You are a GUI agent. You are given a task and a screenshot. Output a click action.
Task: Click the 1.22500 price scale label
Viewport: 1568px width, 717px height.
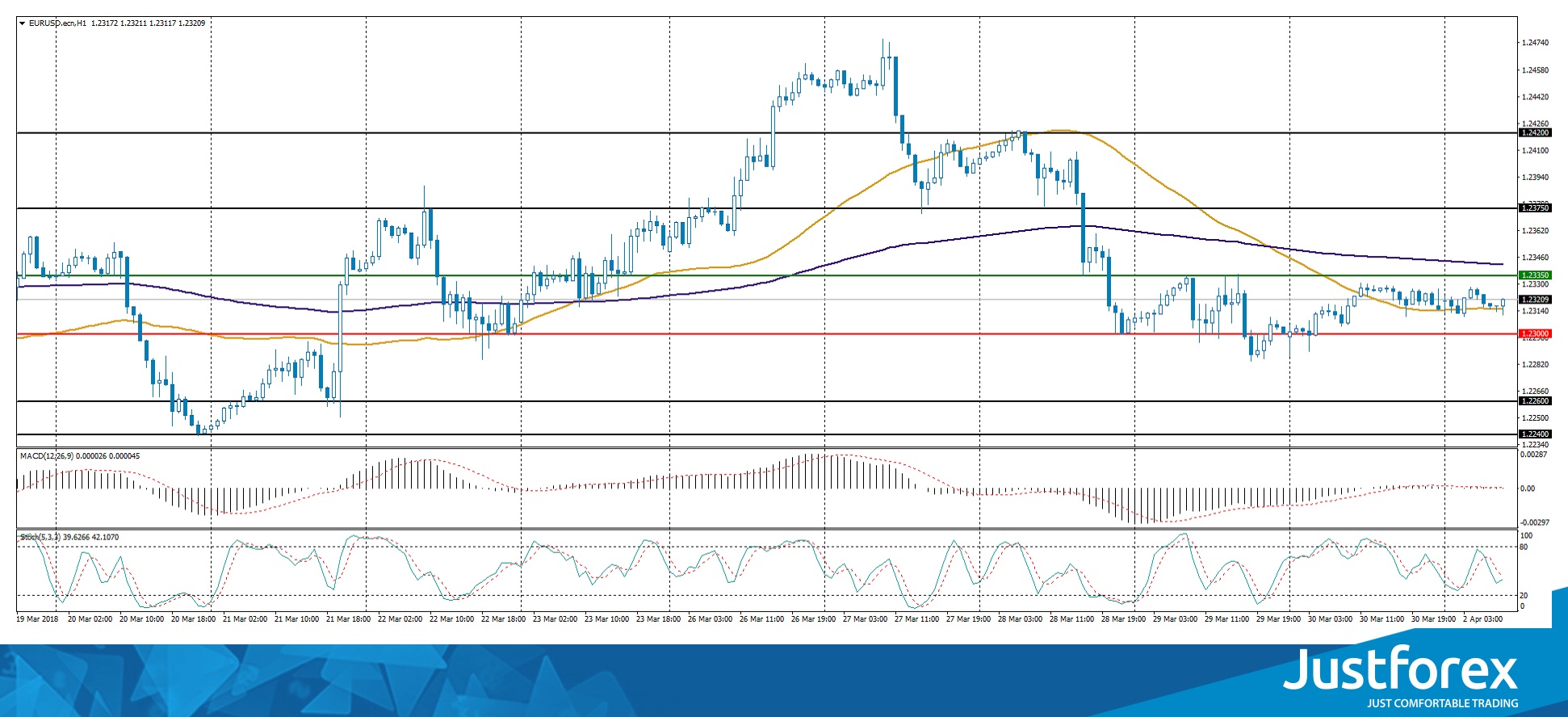tap(1535, 418)
